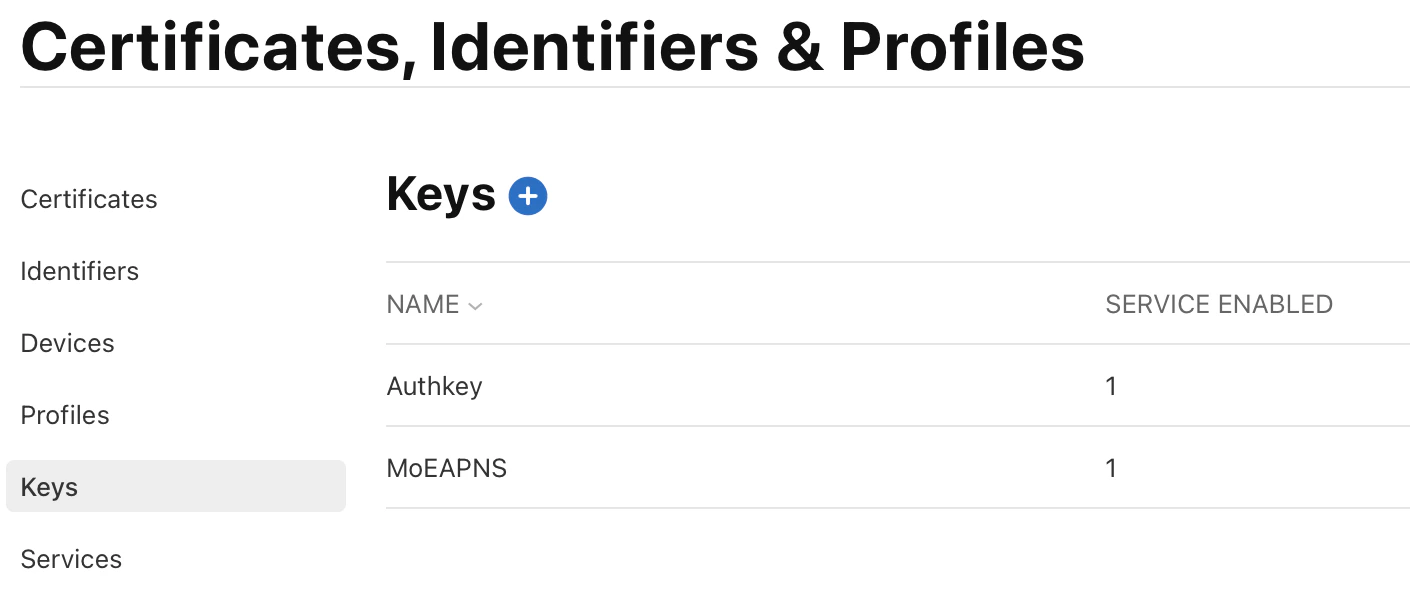Select the MoEAPNS table row
The width and height of the screenshot is (1410, 610).
[700, 468]
